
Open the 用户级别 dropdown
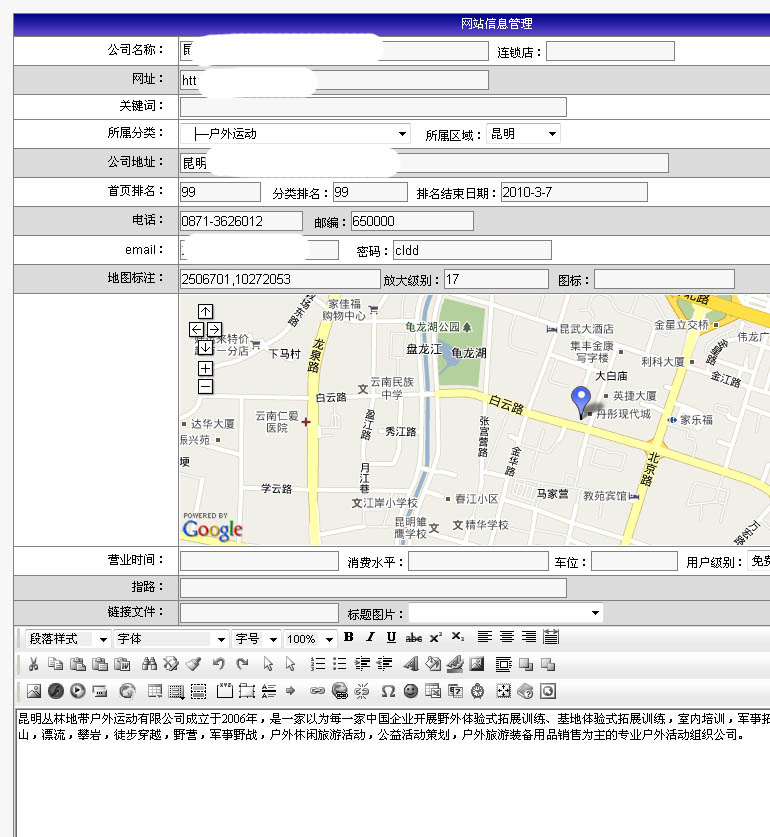tap(758, 560)
